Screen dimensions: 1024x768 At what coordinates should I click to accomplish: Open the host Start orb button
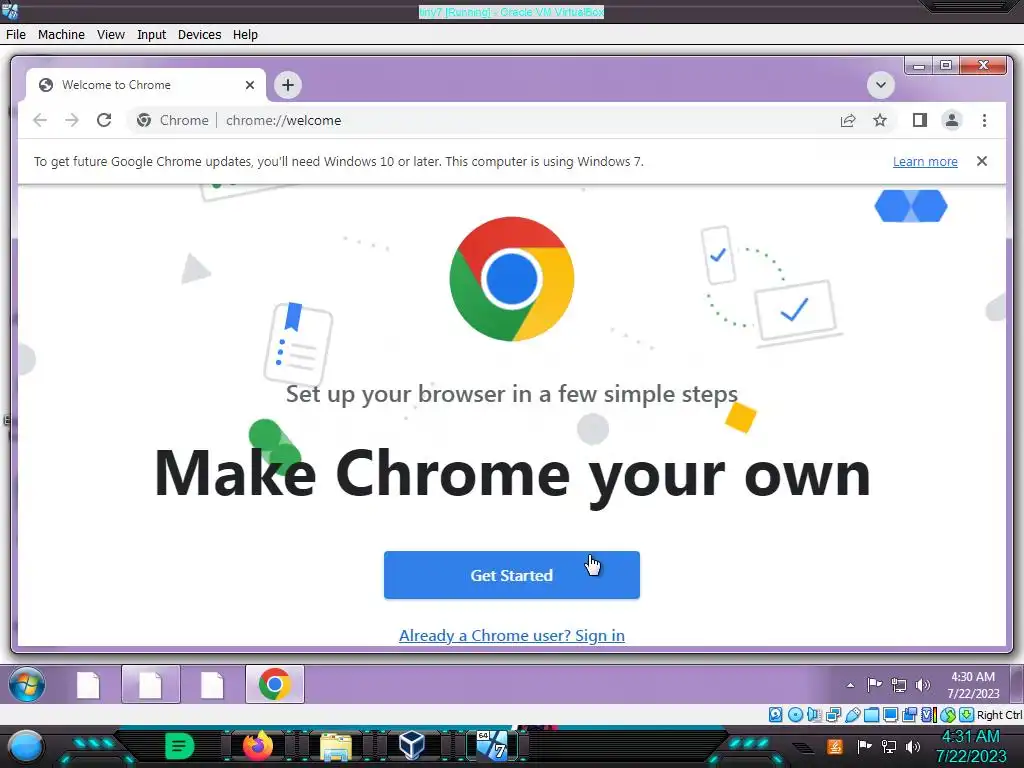pos(25,746)
